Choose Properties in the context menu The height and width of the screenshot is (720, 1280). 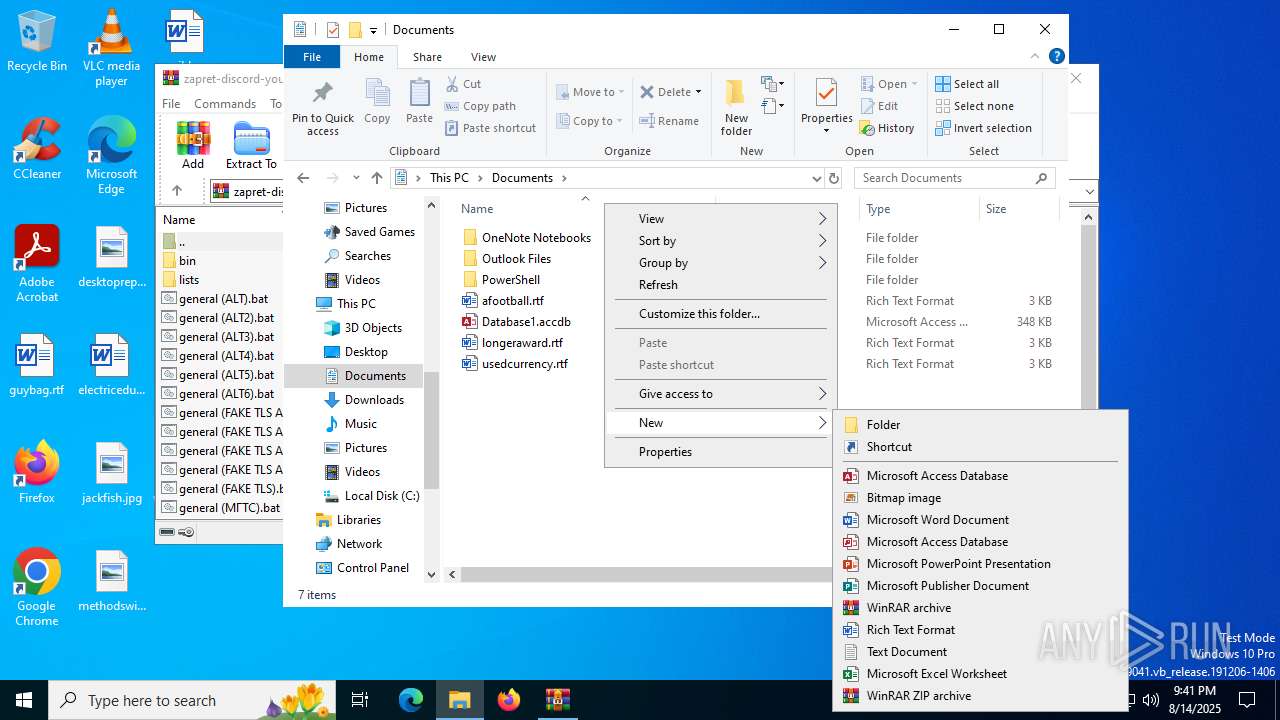(720, 452)
